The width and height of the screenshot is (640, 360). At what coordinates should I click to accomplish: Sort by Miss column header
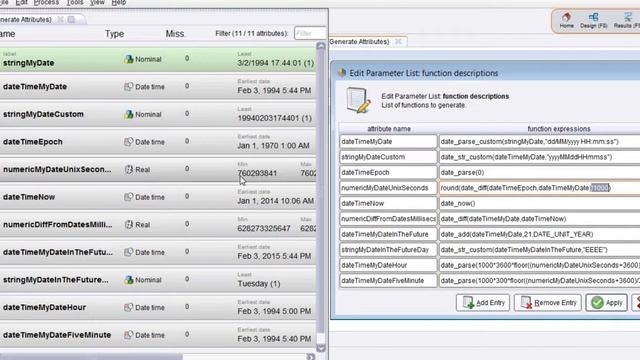tap(175, 34)
